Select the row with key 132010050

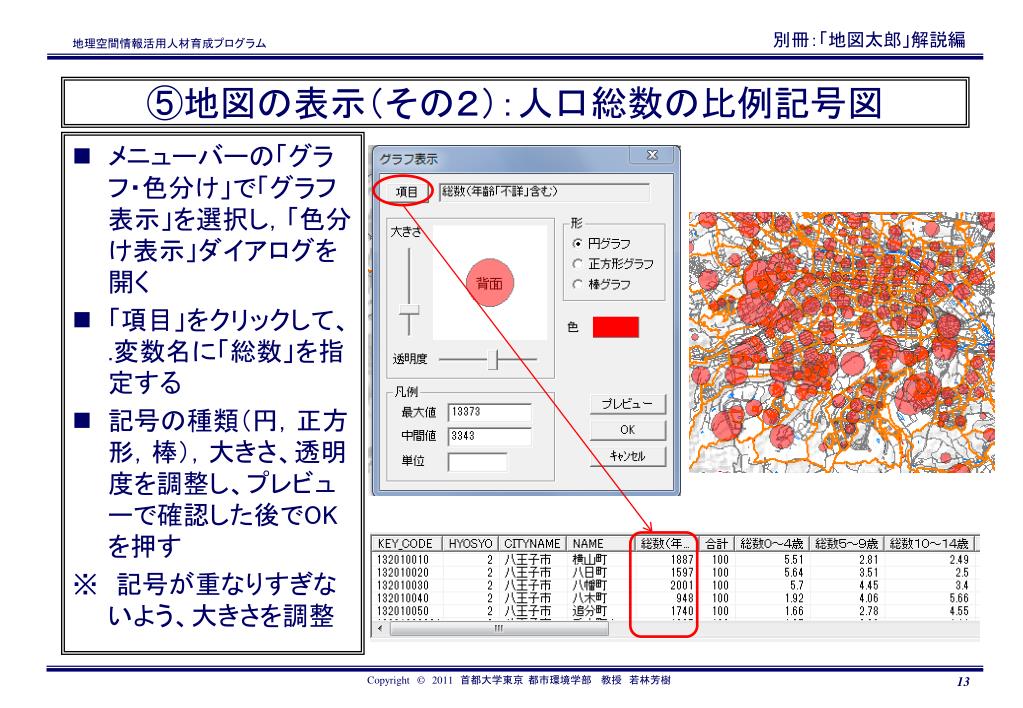pos(675,611)
